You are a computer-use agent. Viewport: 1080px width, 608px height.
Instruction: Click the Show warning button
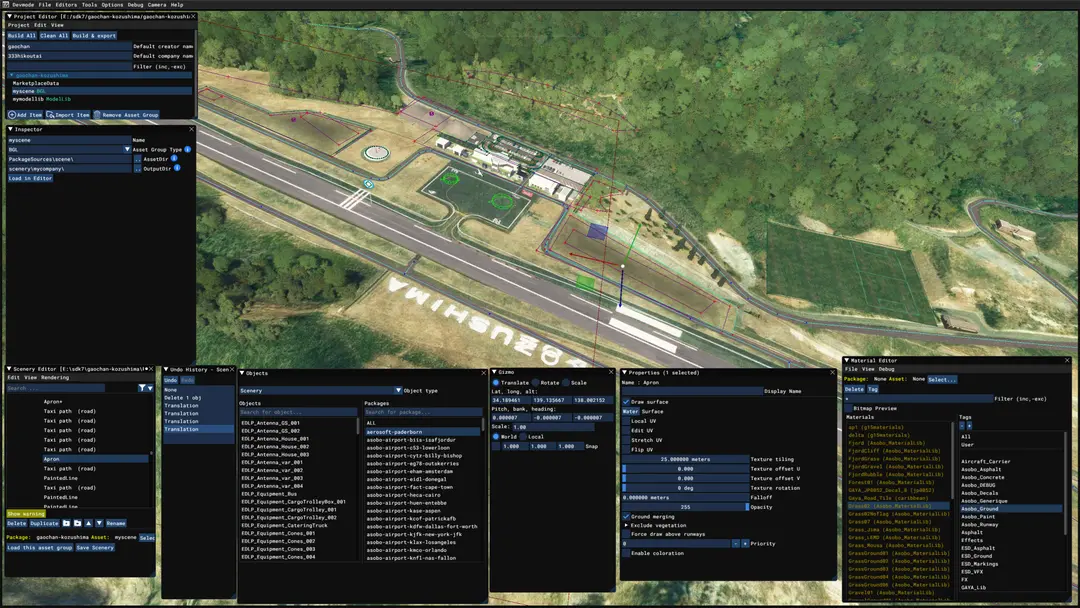pos(25,514)
